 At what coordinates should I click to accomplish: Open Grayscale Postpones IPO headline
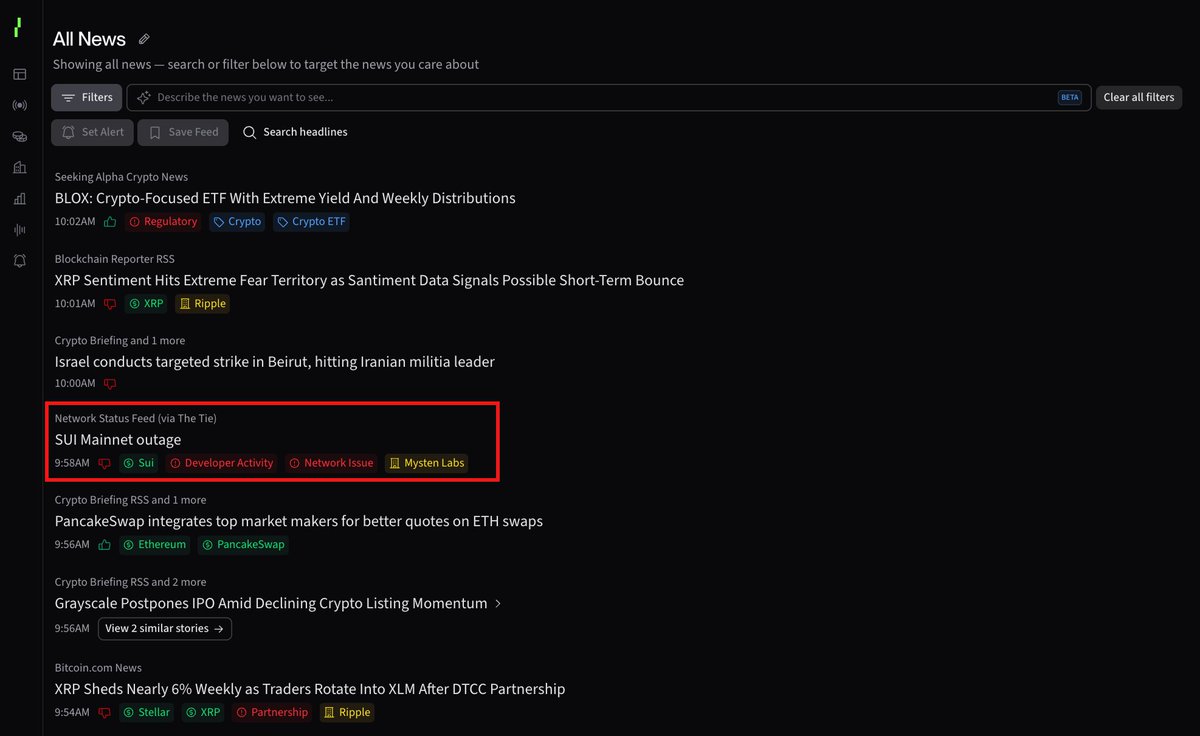[271, 604]
